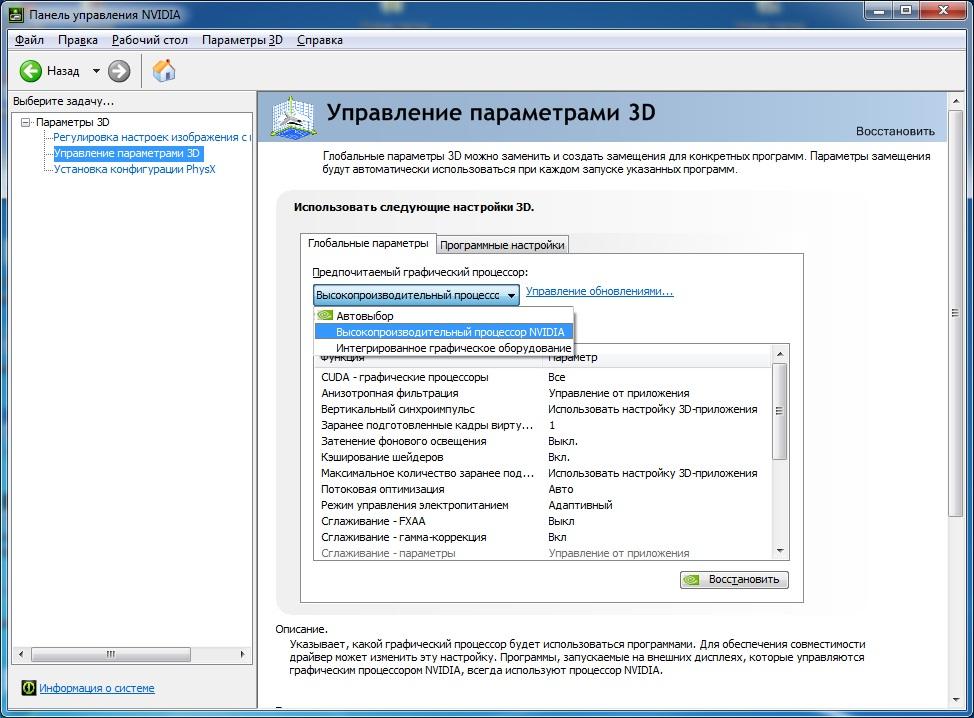Close the NVIDIA control panel window
Image resolution: width=974 pixels, height=718 pixels.
(x=943, y=11)
